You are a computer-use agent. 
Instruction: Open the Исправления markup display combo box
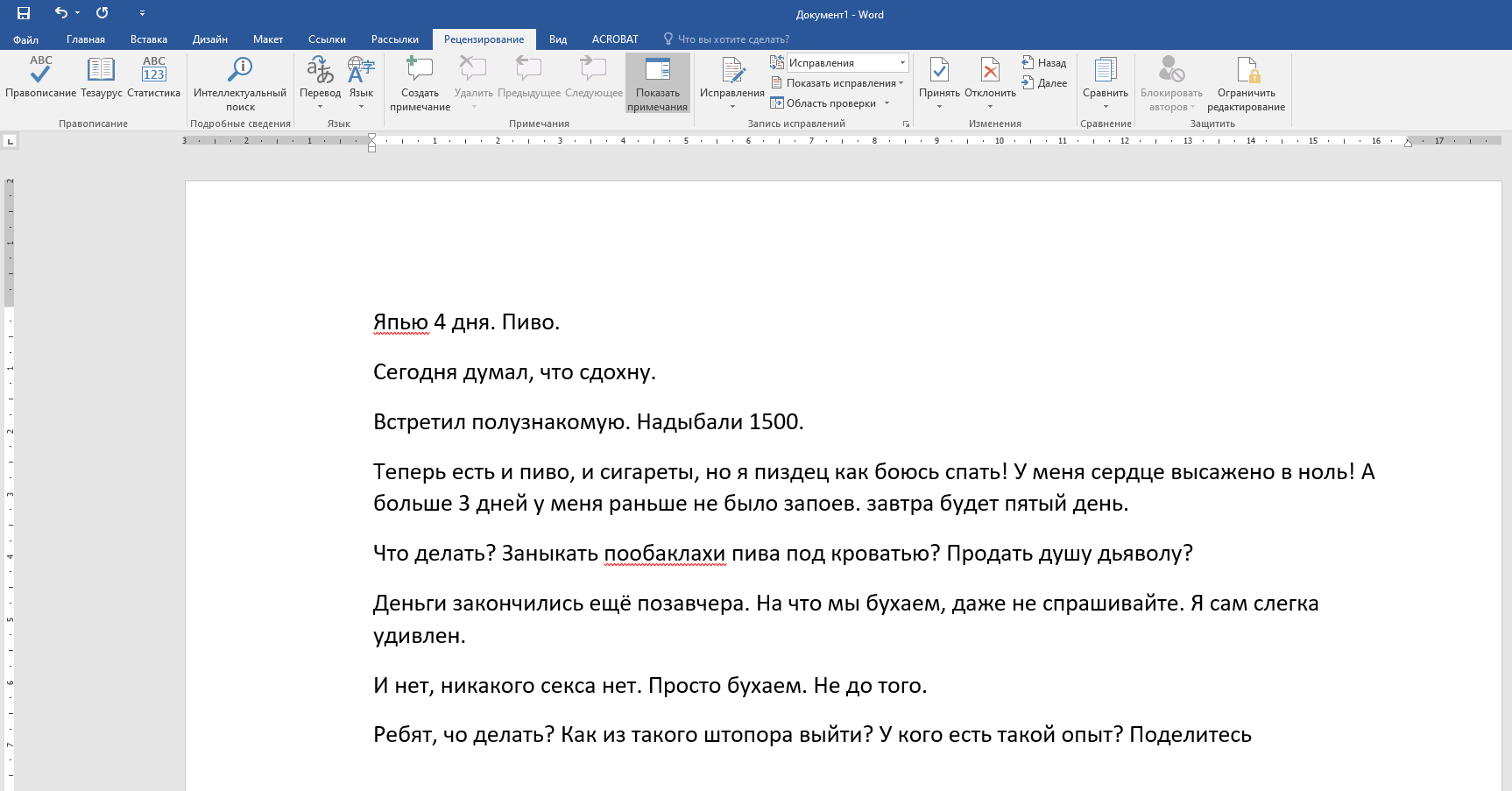click(846, 63)
